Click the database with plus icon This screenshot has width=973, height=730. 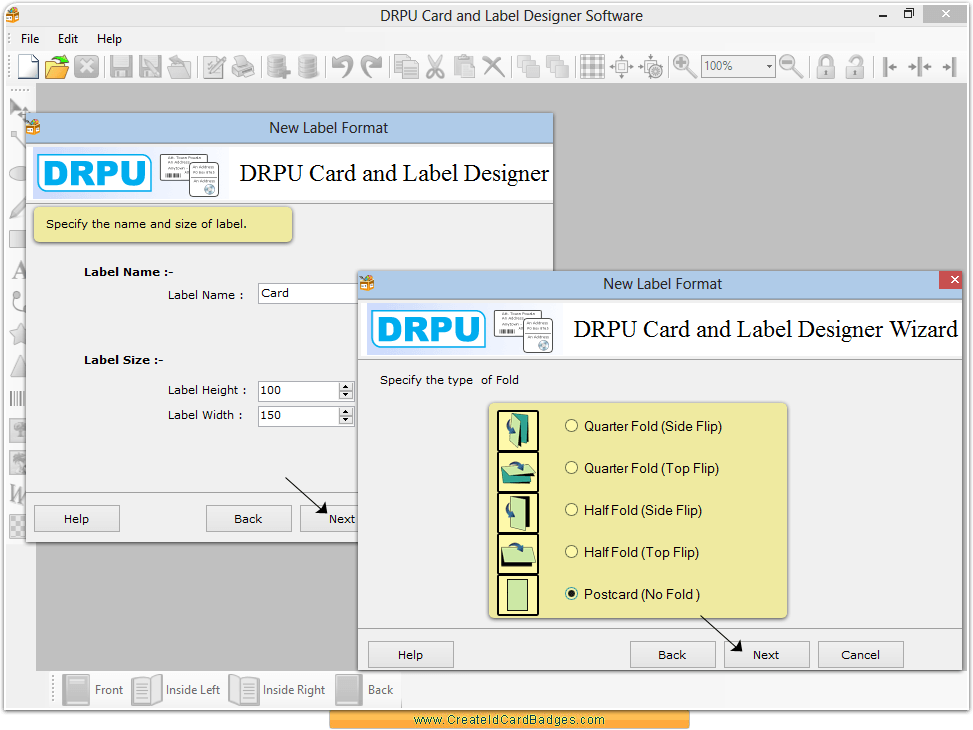click(x=278, y=66)
